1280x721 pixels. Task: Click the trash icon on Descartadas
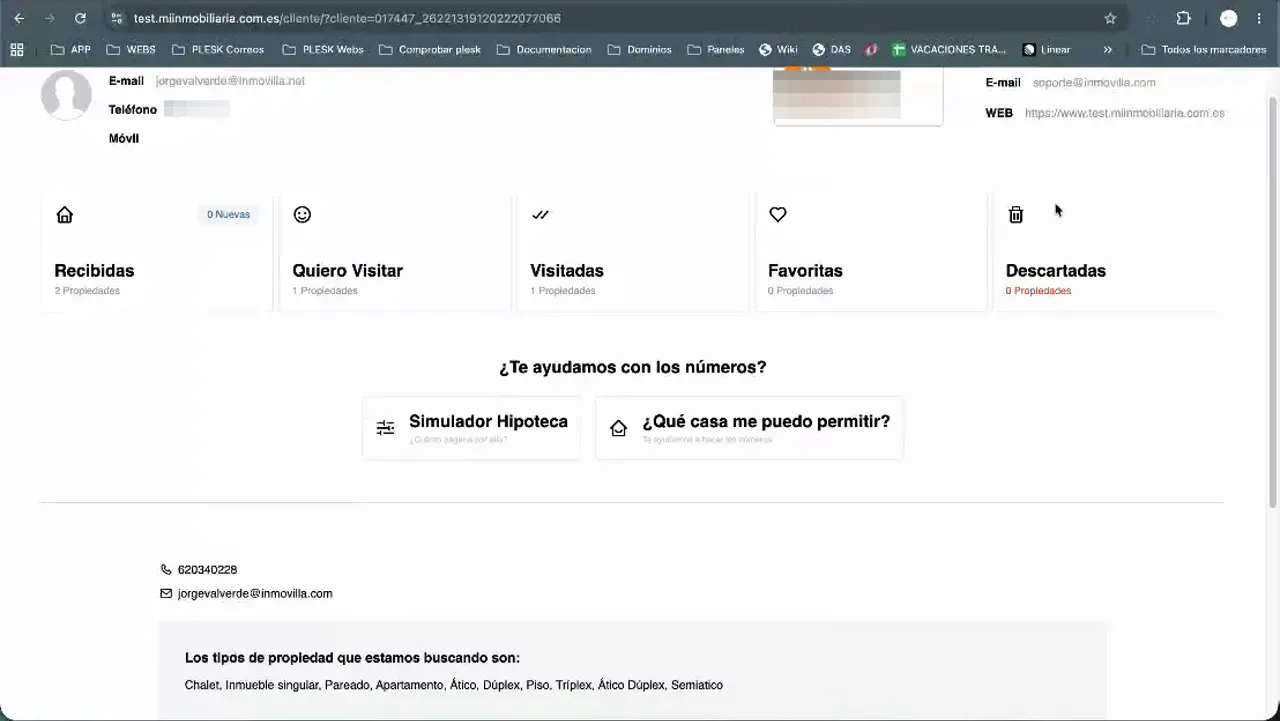(1016, 214)
